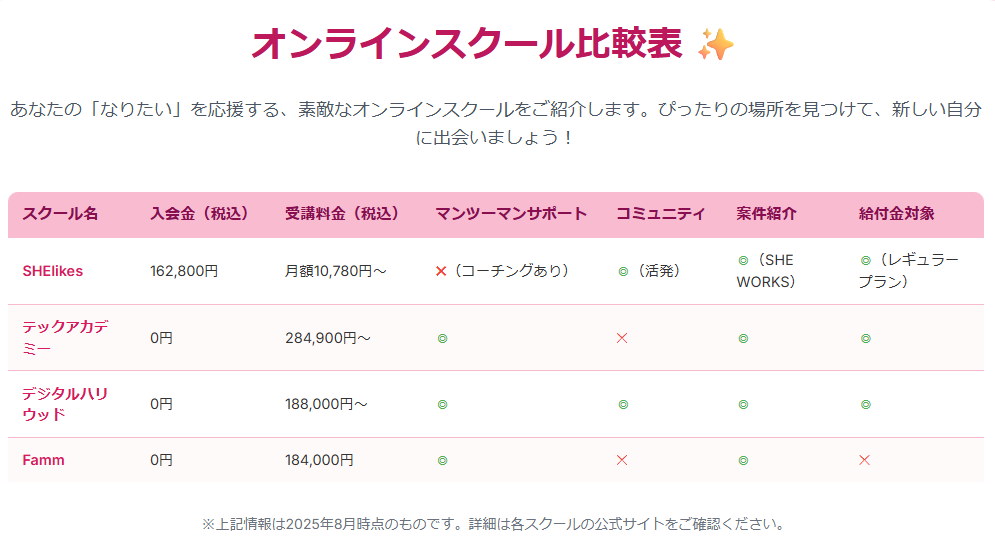Viewport: 995px width, 554px height.
Task: Click the green circle in SHElikes コミュニティ cell
Action: (x=623, y=272)
